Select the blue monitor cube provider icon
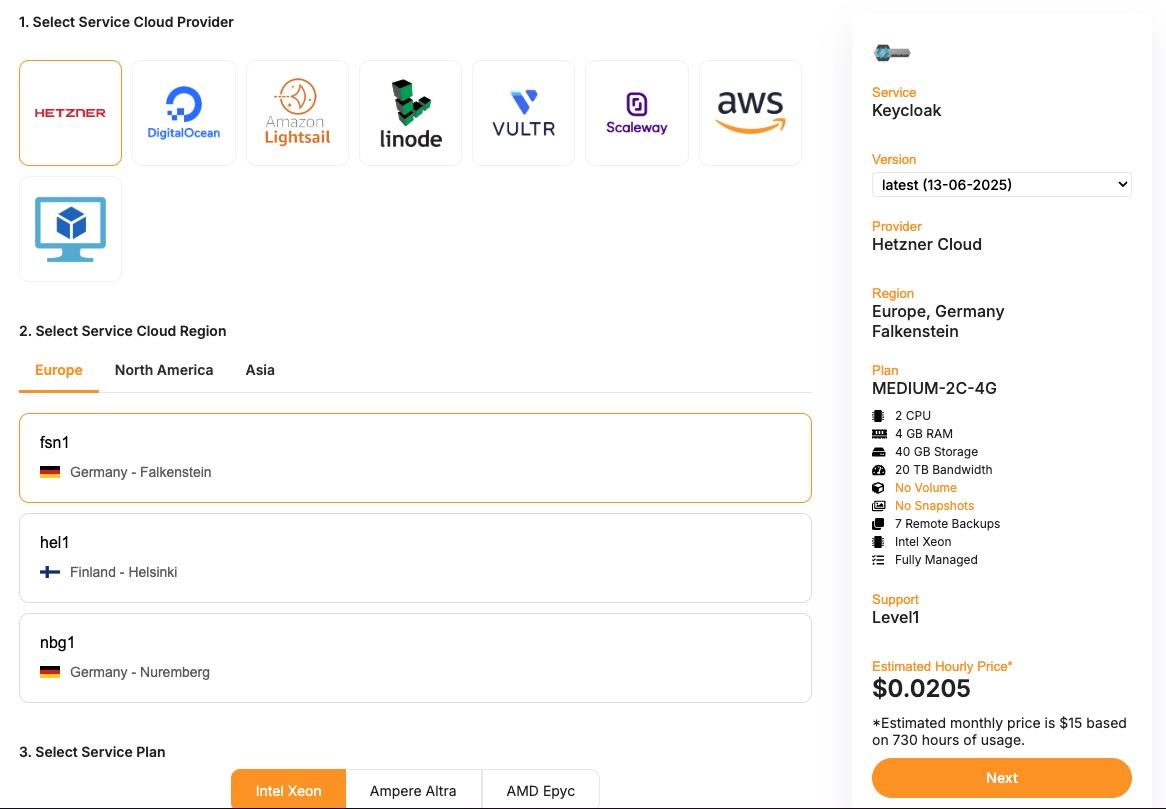Screen dimensions: 1166x809 pyautogui.click(x=70, y=229)
